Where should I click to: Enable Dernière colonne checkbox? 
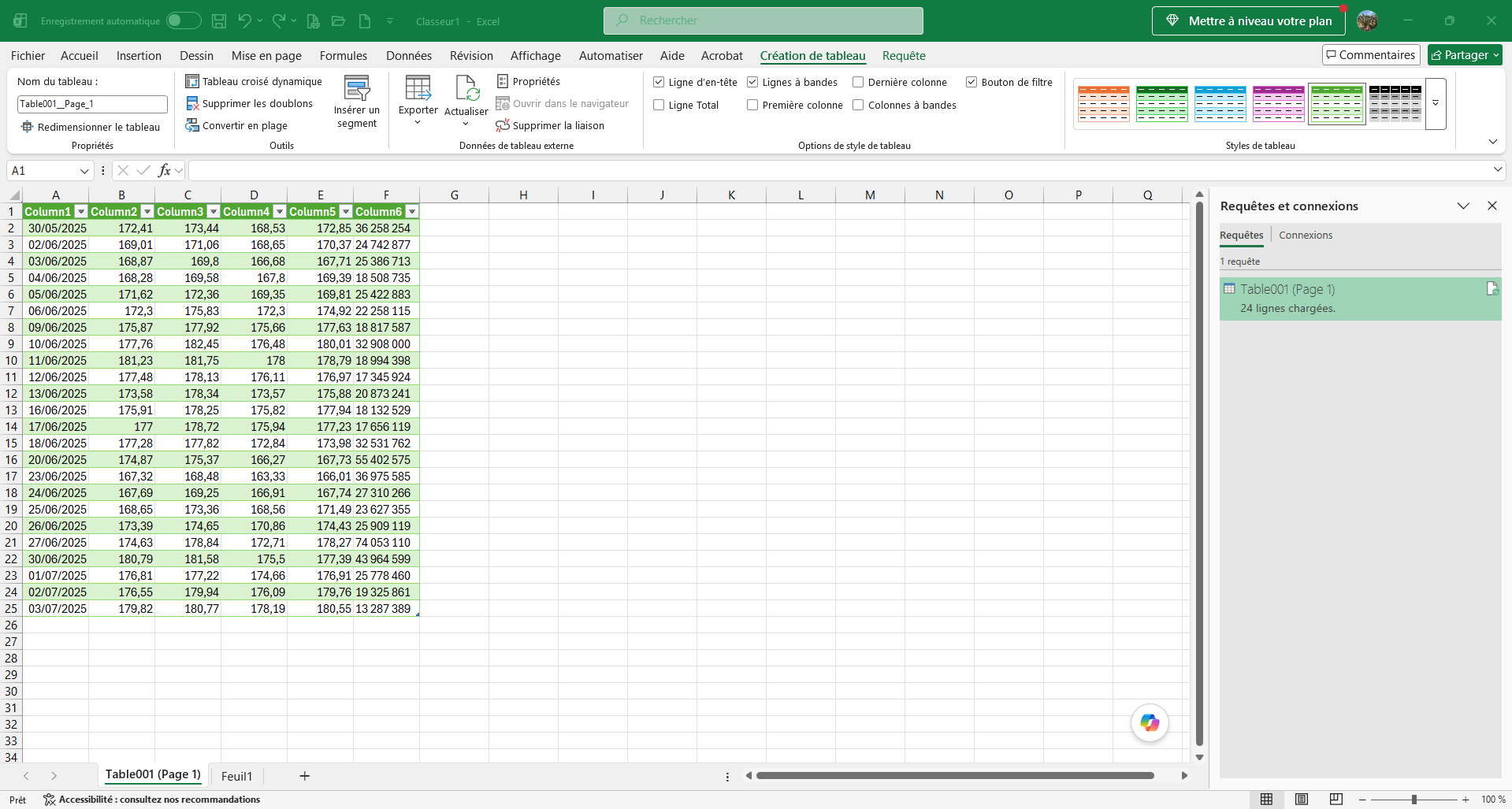click(858, 82)
